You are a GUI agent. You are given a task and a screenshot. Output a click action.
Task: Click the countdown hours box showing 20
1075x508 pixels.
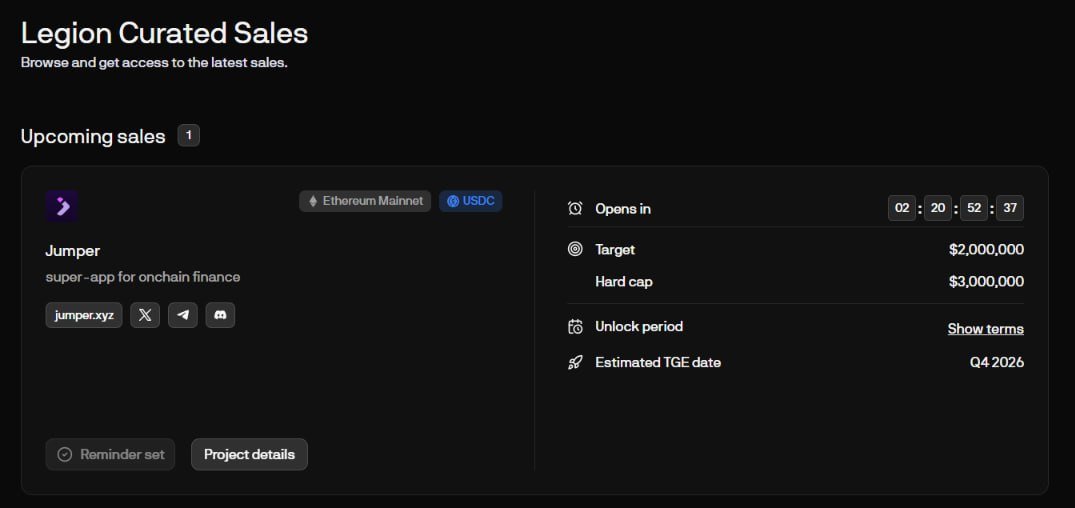[x=938, y=208]
